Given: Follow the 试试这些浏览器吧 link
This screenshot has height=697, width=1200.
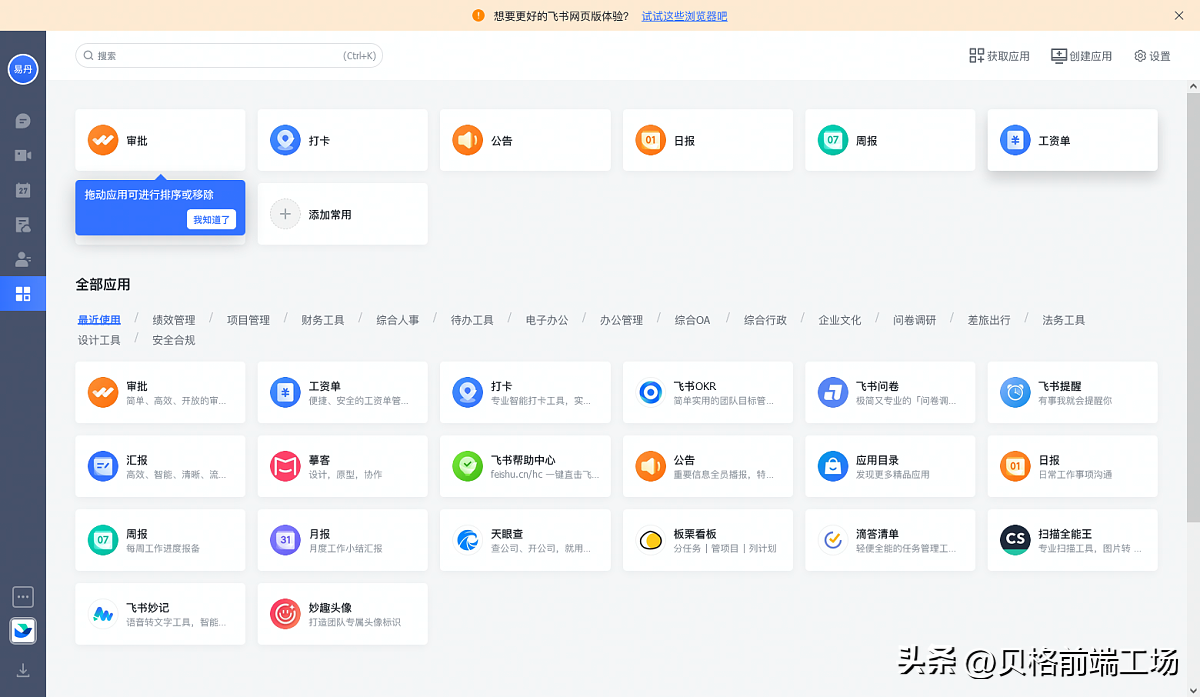Looking at the screenshot, I should [684, 16].
